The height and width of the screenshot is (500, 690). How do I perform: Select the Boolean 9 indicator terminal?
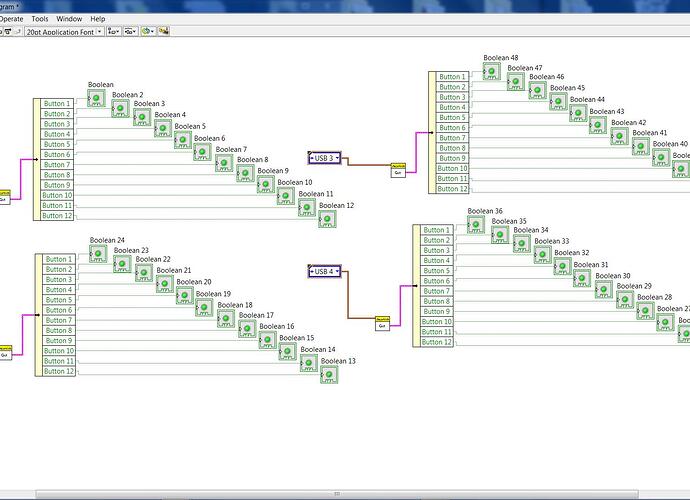266,184
